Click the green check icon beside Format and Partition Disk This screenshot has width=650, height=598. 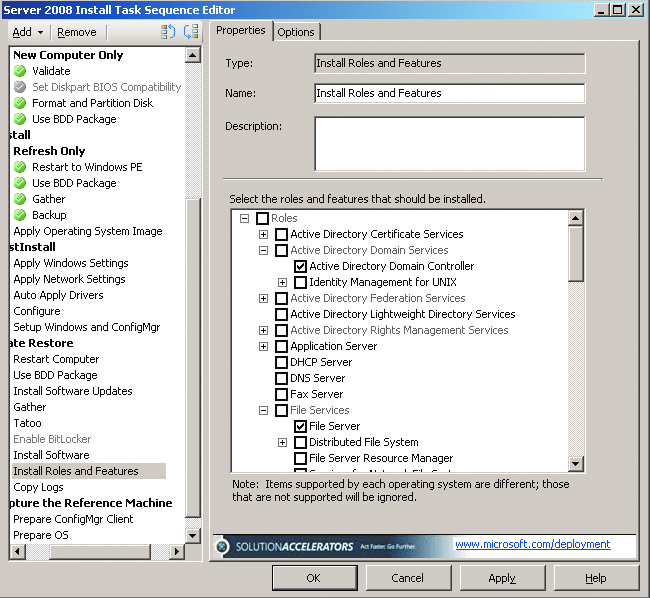click(x=20, y=103)
